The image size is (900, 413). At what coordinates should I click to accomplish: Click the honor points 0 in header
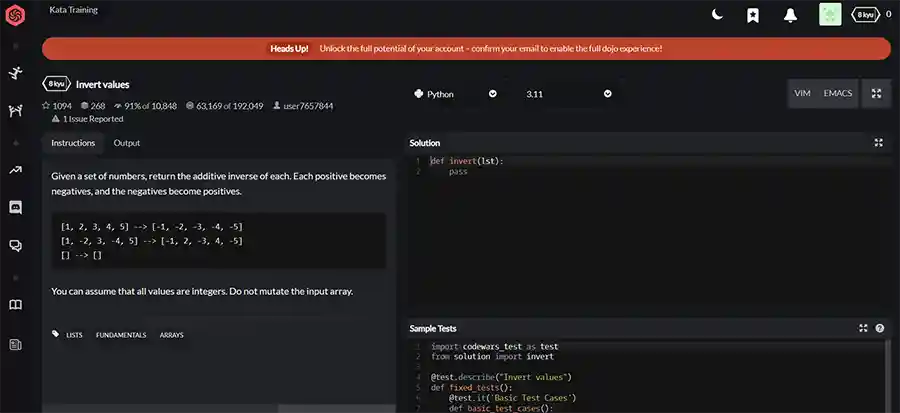889,15
